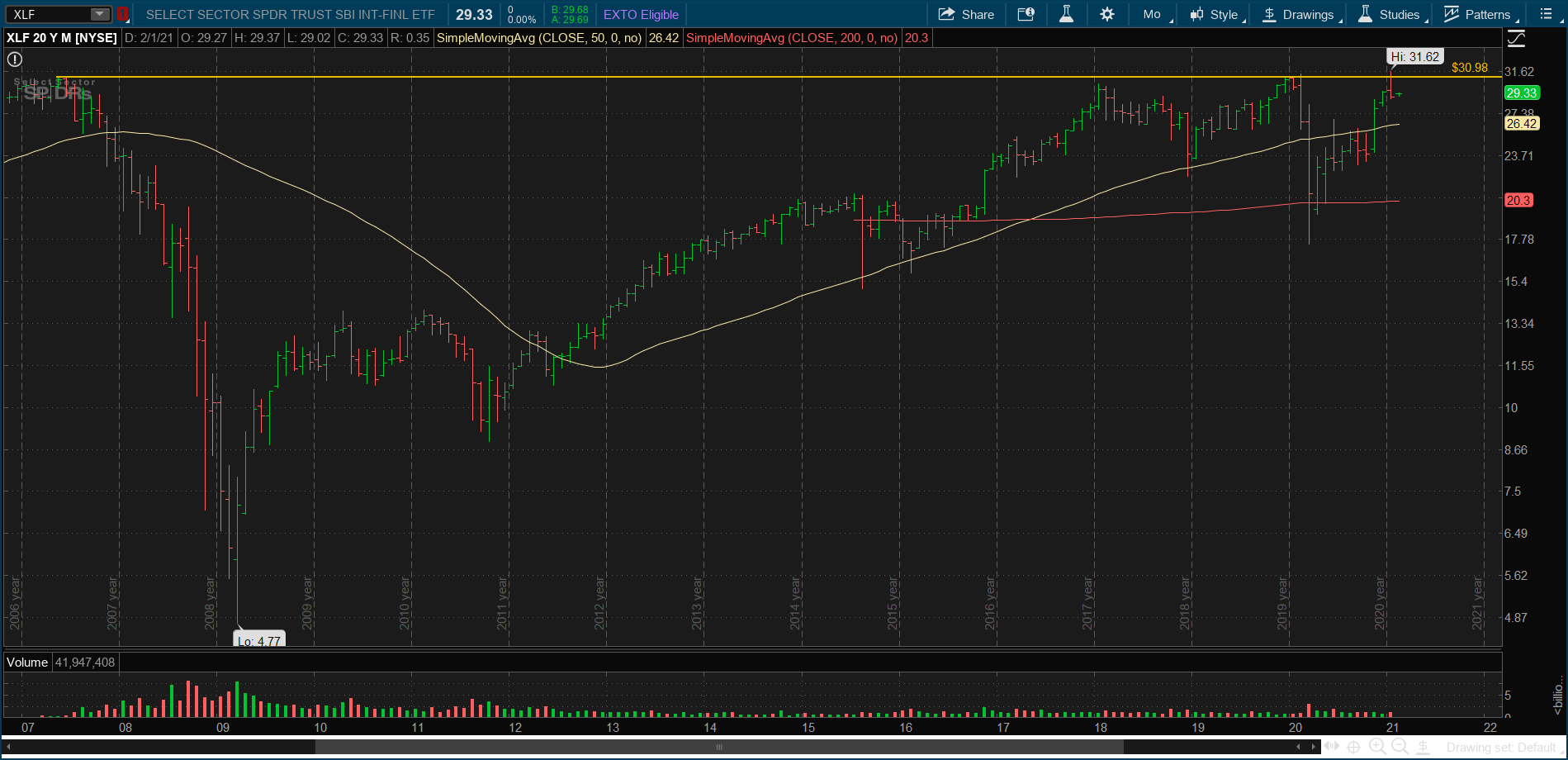This screenshot has width=1568, height=760.
Task: Click the D: 2/1/21 date field
Action: coord(149,38)
